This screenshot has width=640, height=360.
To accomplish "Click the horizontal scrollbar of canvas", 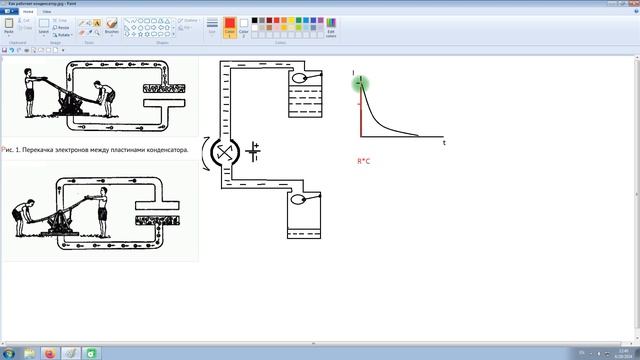I will click(x=313, y=343).
